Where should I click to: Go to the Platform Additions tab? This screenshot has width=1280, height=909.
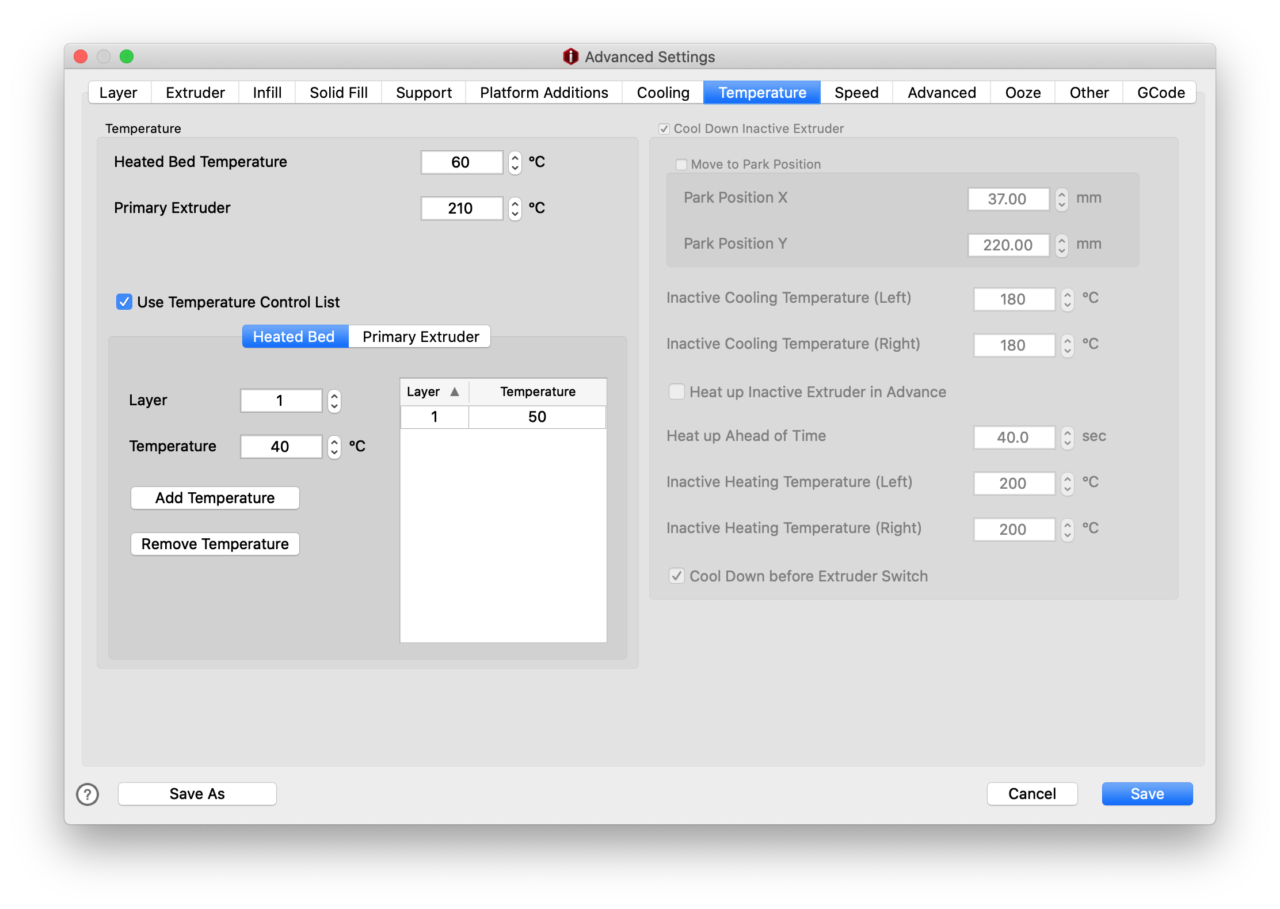(544, 93)
